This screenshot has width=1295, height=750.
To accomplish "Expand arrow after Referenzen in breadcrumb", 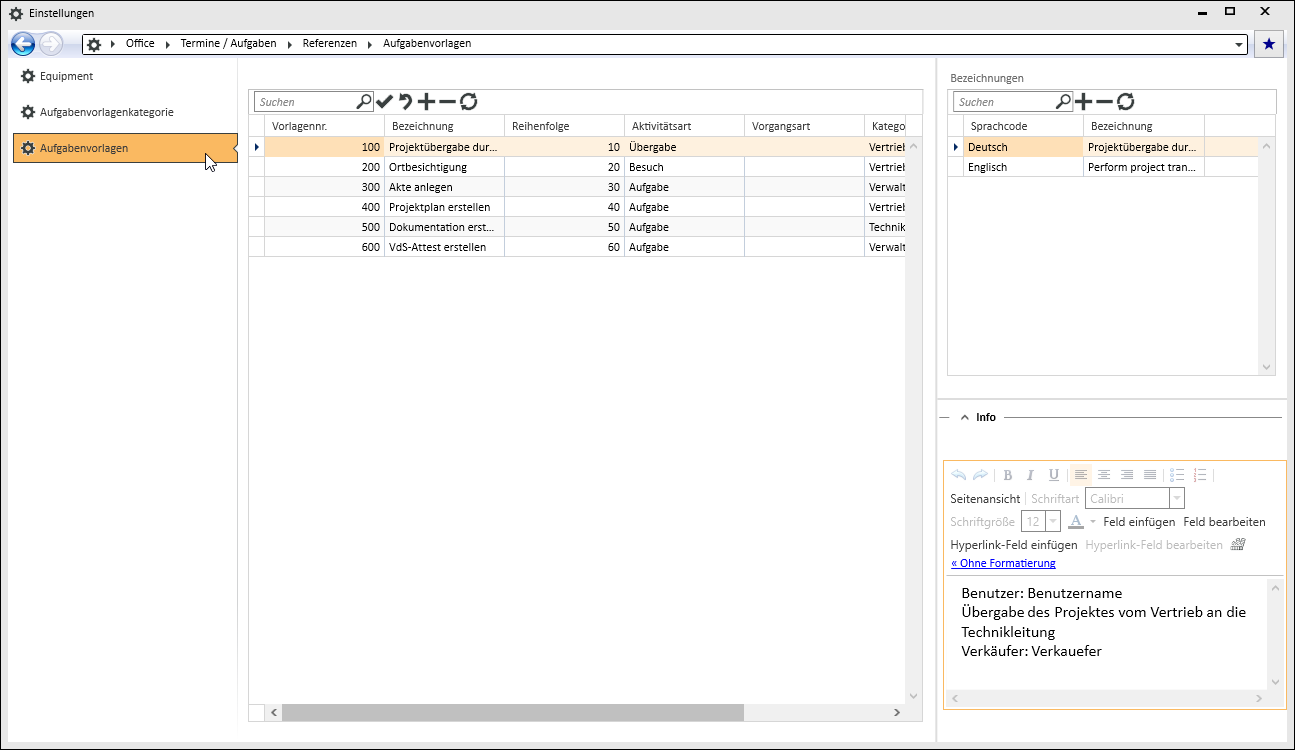I will coord(370,44).
